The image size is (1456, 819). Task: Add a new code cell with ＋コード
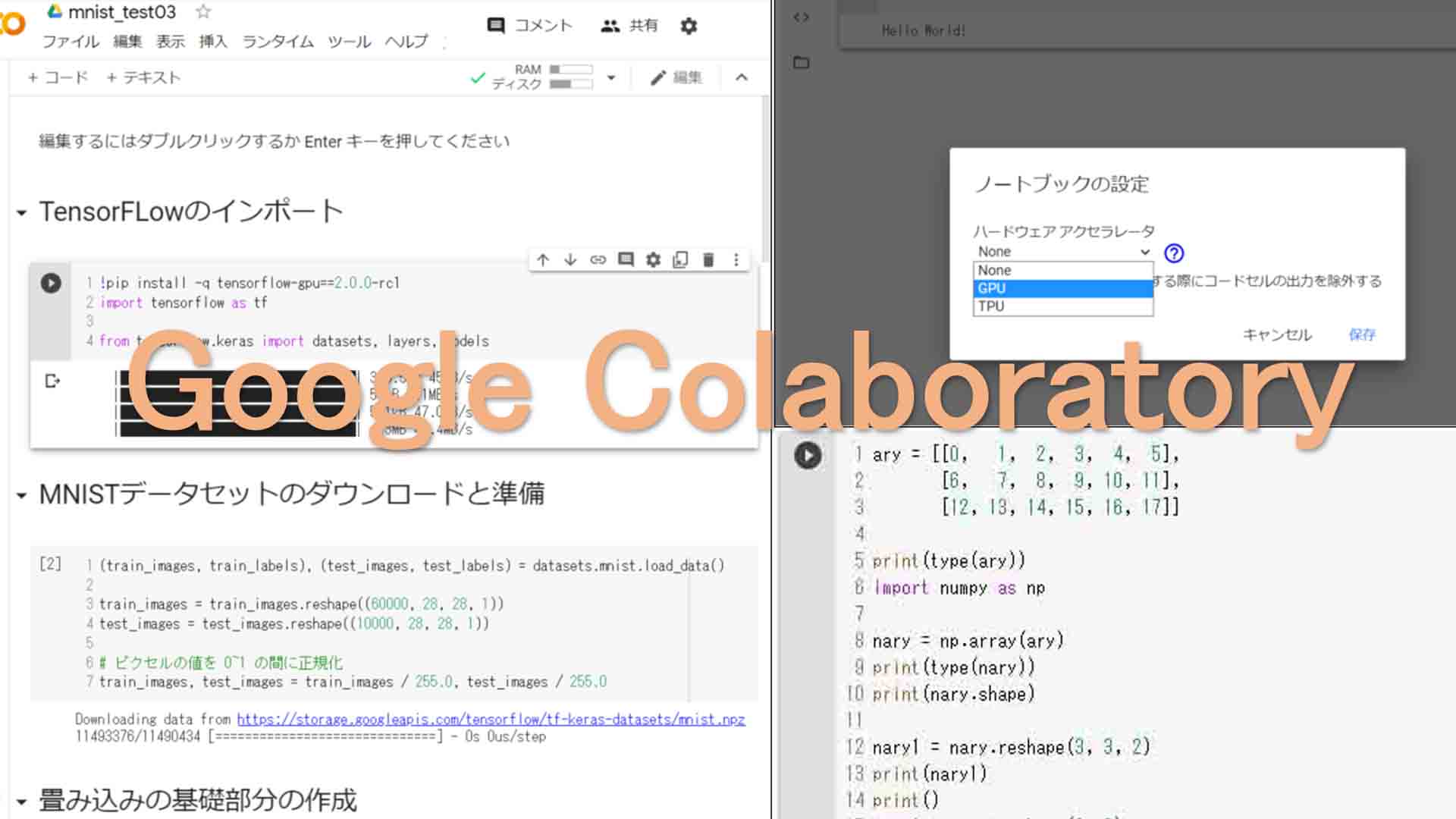58,77
